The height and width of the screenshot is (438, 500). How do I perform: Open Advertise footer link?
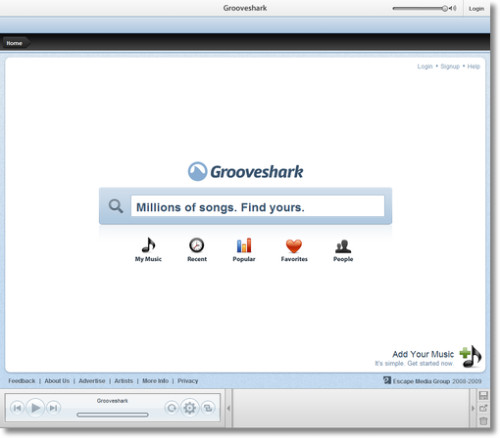(x=92, y=381)
